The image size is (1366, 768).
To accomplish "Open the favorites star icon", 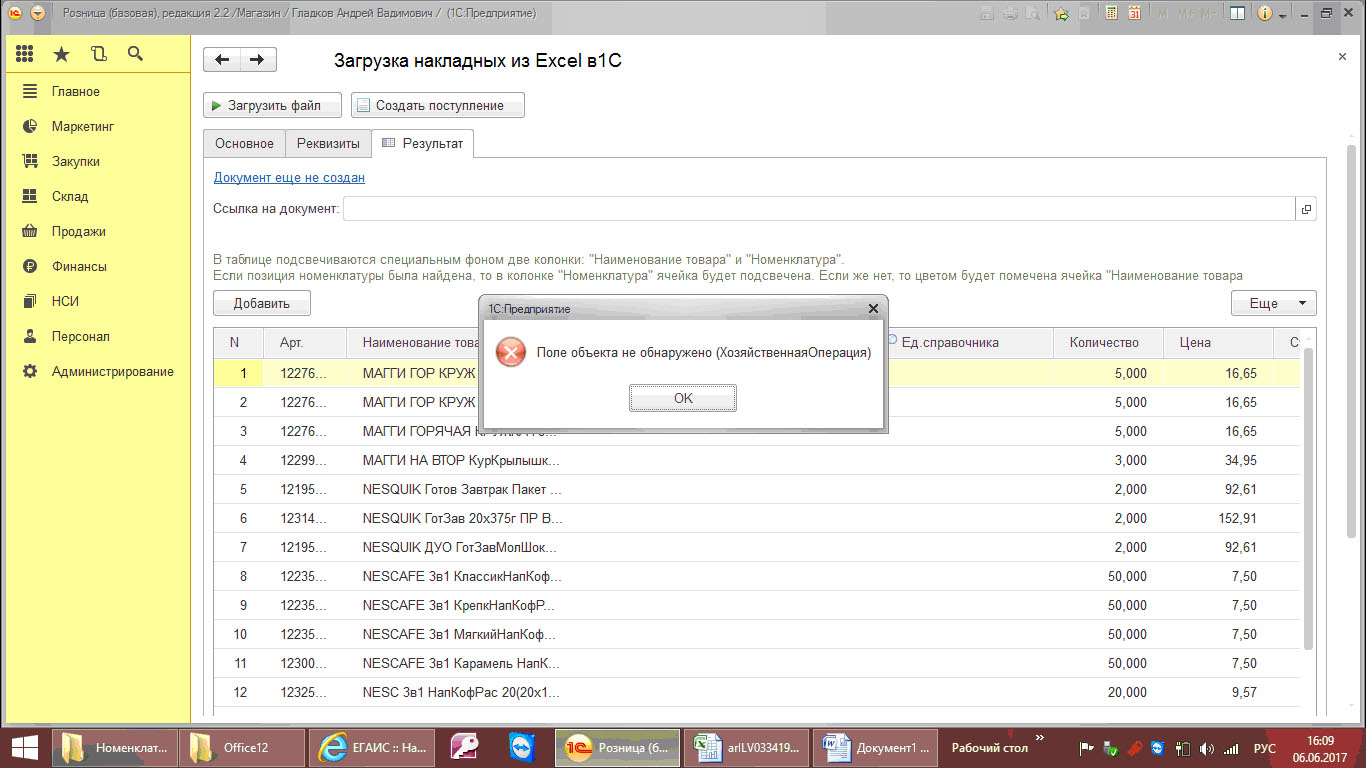I will (62, 54).
